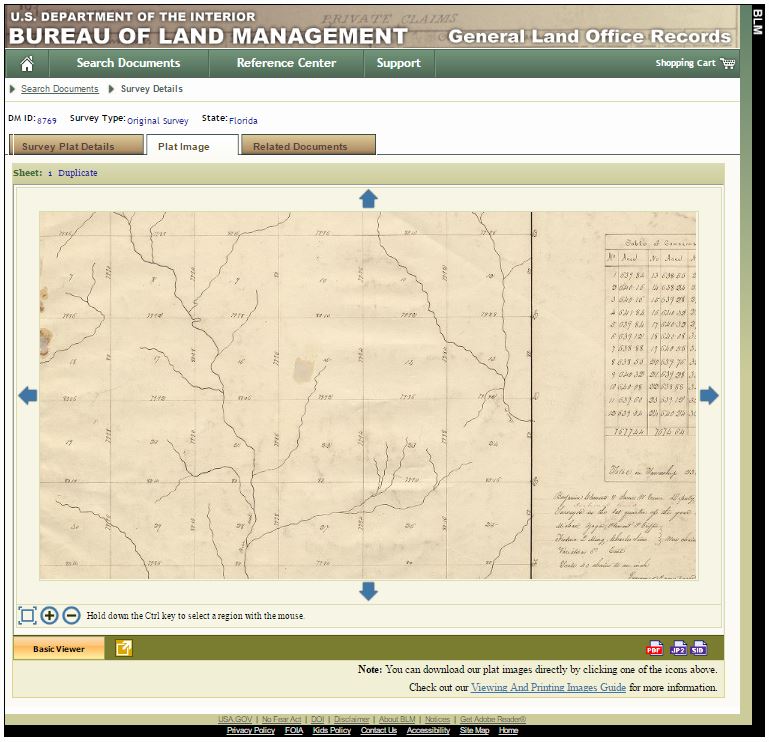
Task: Click the Survey Details breadcrumb text
Action: 152,89
